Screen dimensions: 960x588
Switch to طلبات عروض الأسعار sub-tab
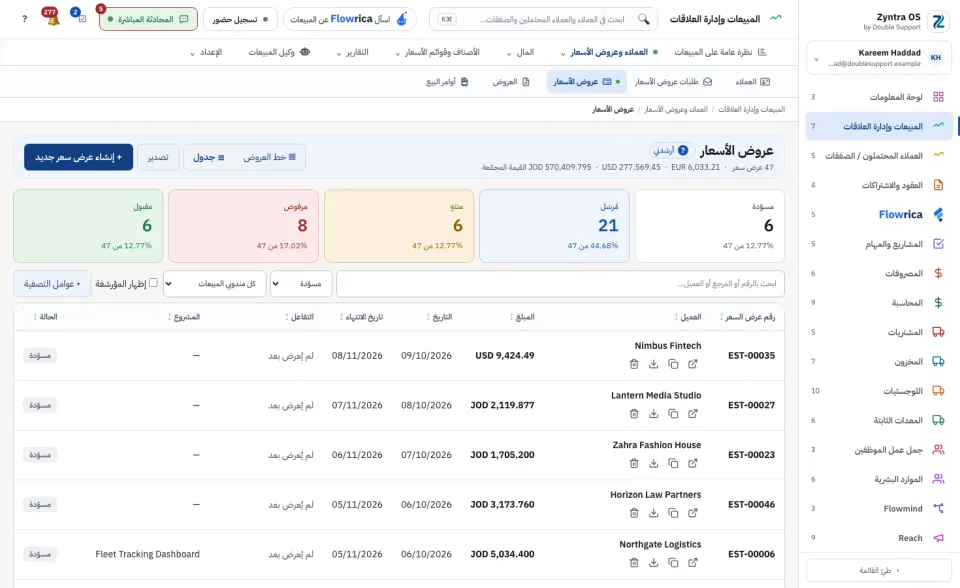coord(673,81)
